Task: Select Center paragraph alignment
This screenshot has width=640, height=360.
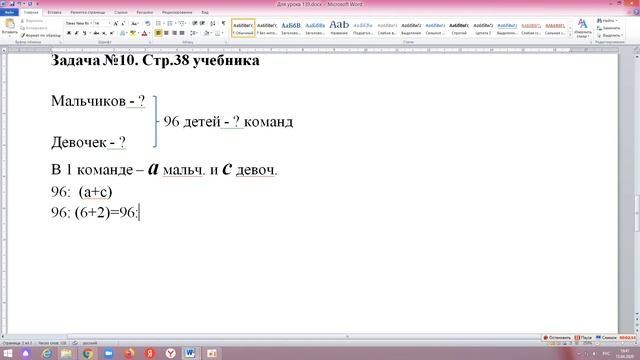Action: [x=166, y=33]
